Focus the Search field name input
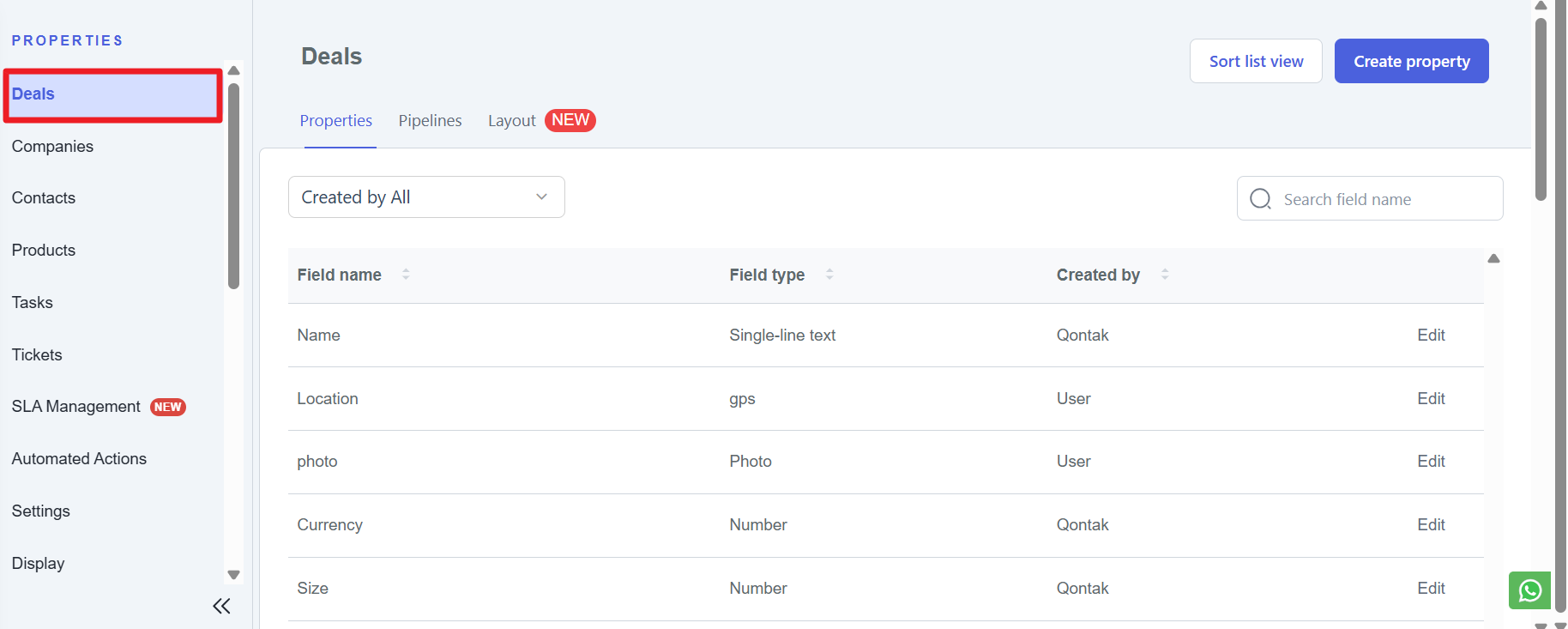 point(1385,199)
